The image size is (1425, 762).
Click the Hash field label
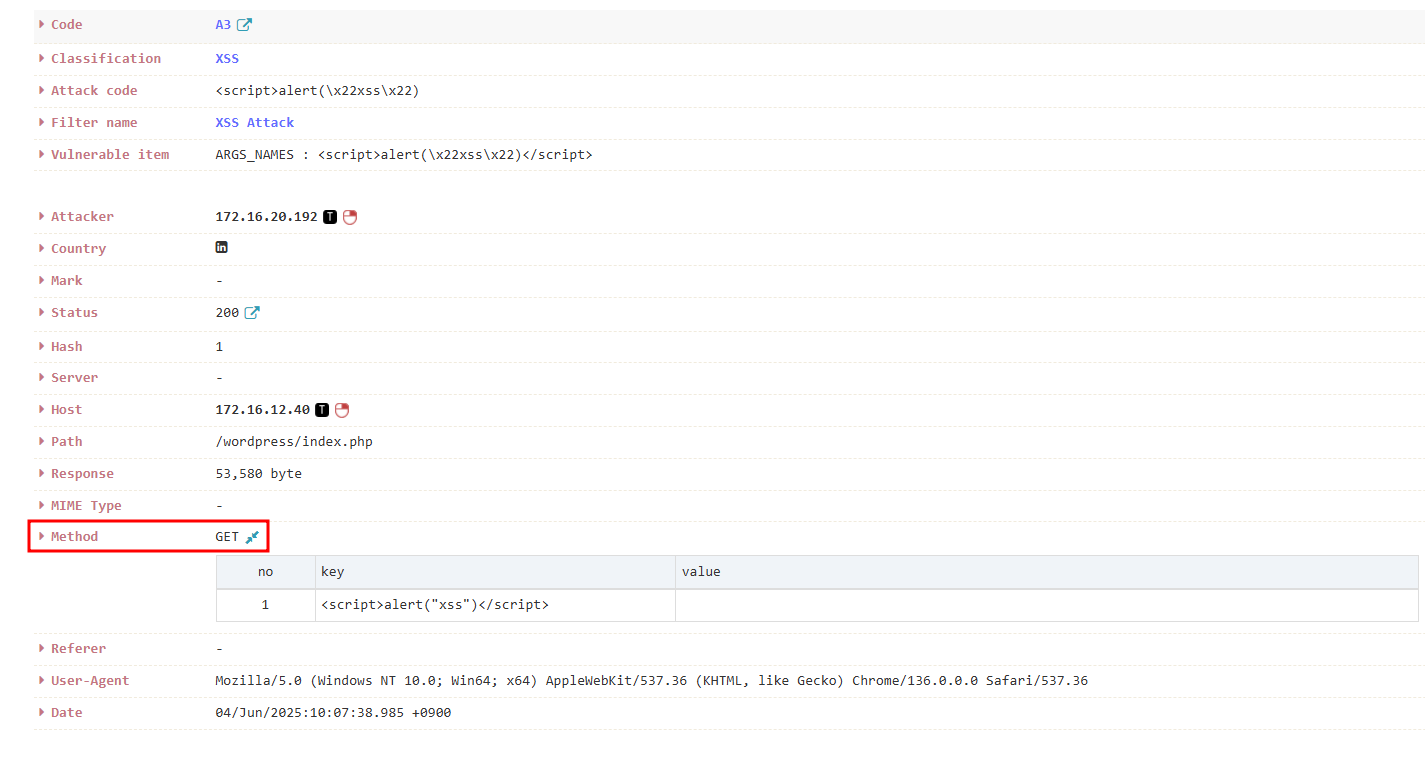[67, 347]
